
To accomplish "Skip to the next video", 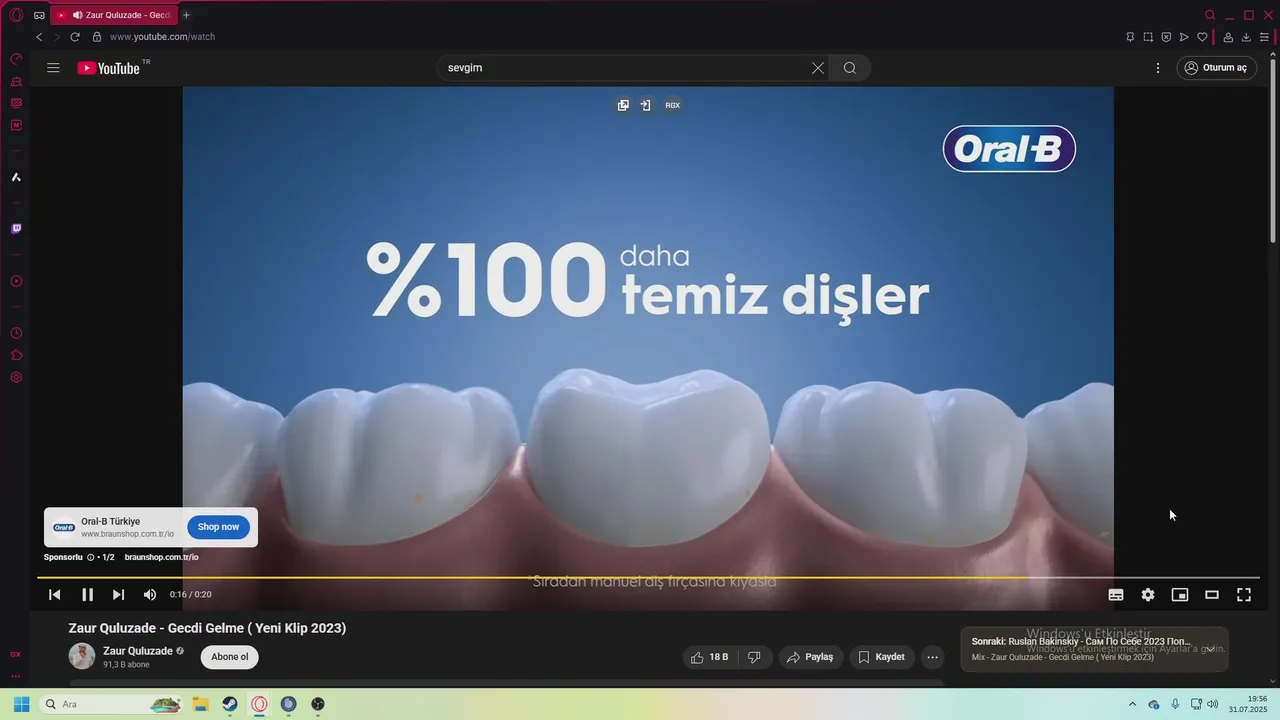I will tap(119, 595).
